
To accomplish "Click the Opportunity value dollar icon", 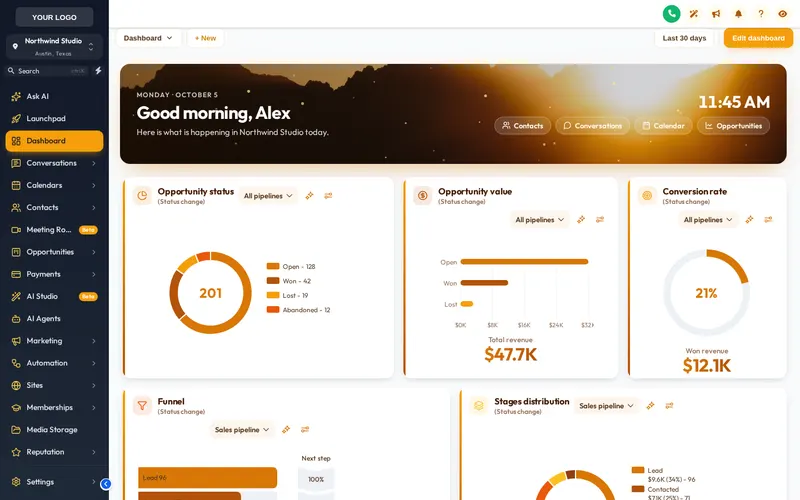I will (422, 195).
